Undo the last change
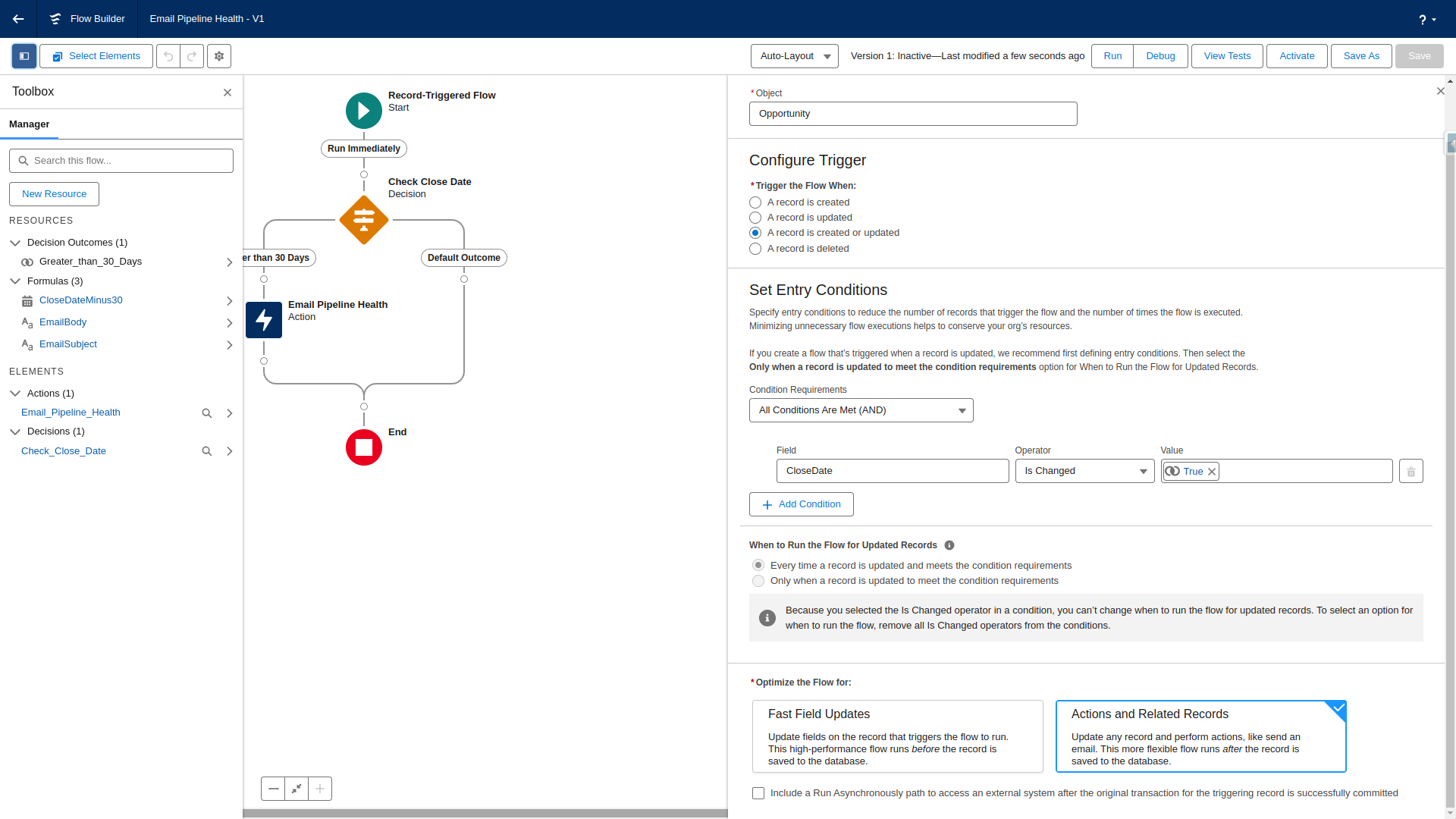This screenshot has height=819, width=1456. 168,55
